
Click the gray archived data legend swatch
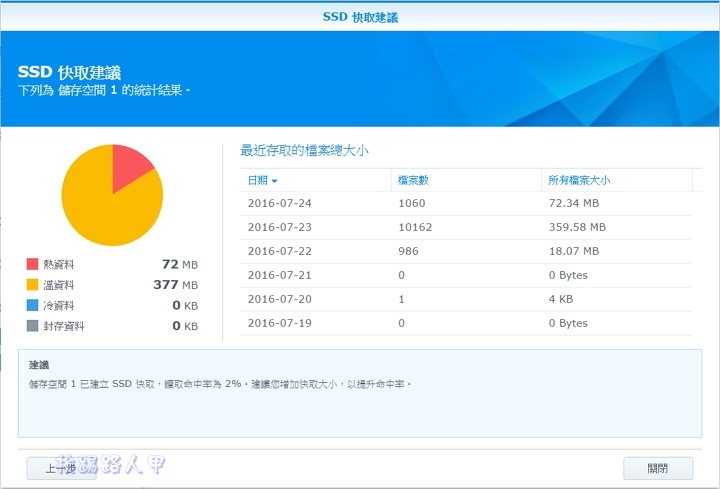(32, 326)
